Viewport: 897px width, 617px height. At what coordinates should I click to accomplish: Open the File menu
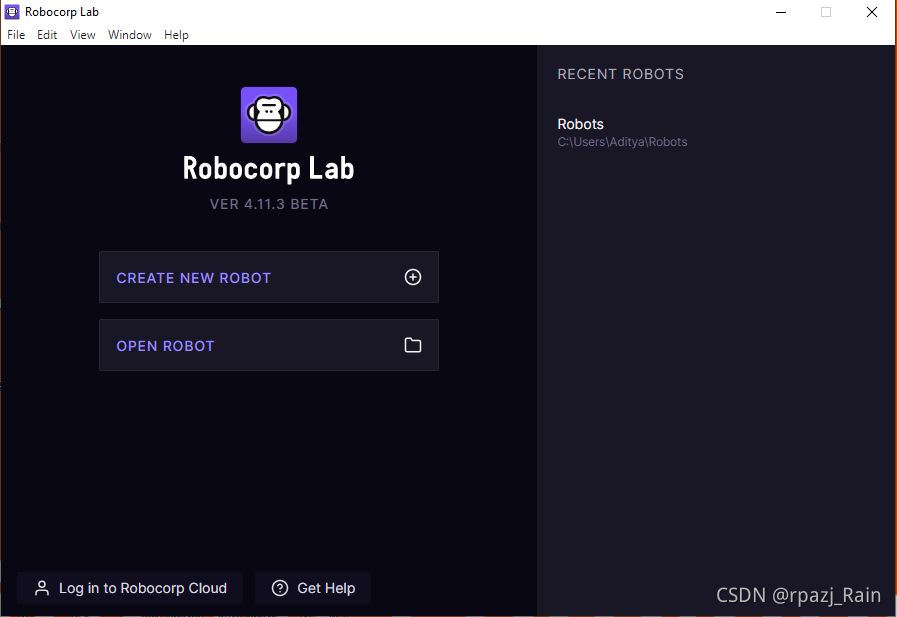point(16,35)
